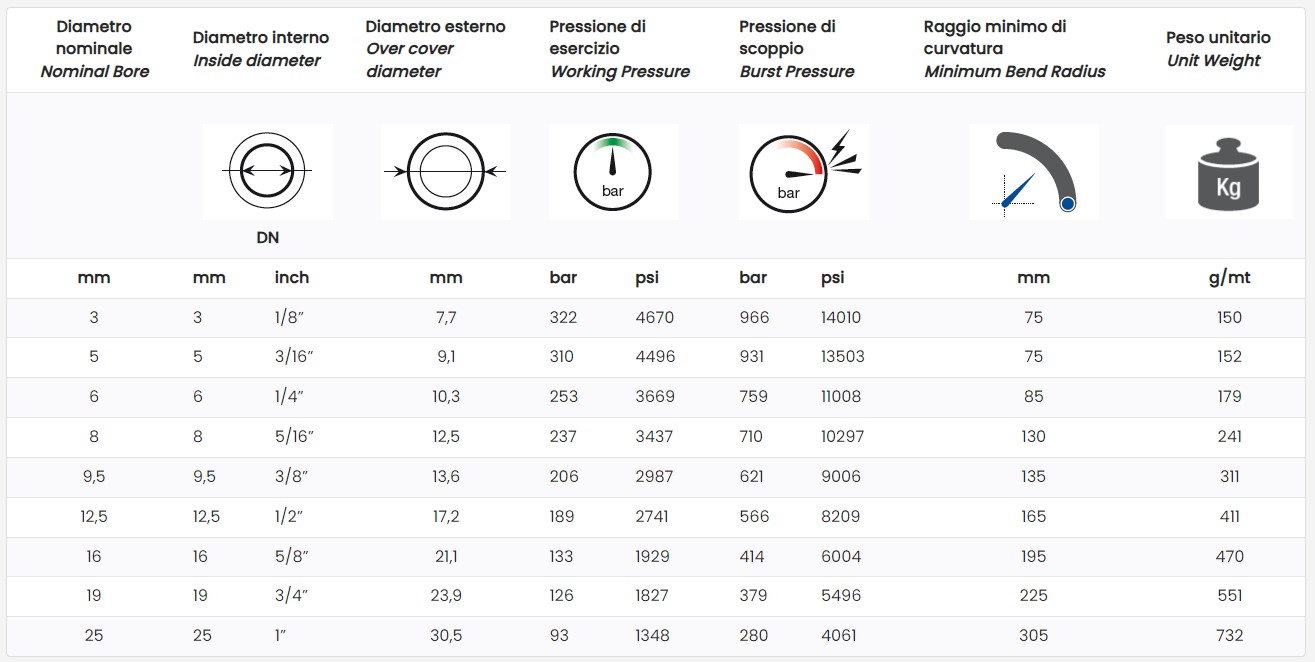The image size is (1315, 662).
Task: Click the 14010 psi burst pressure value
Action: click(x=840, y=318)
